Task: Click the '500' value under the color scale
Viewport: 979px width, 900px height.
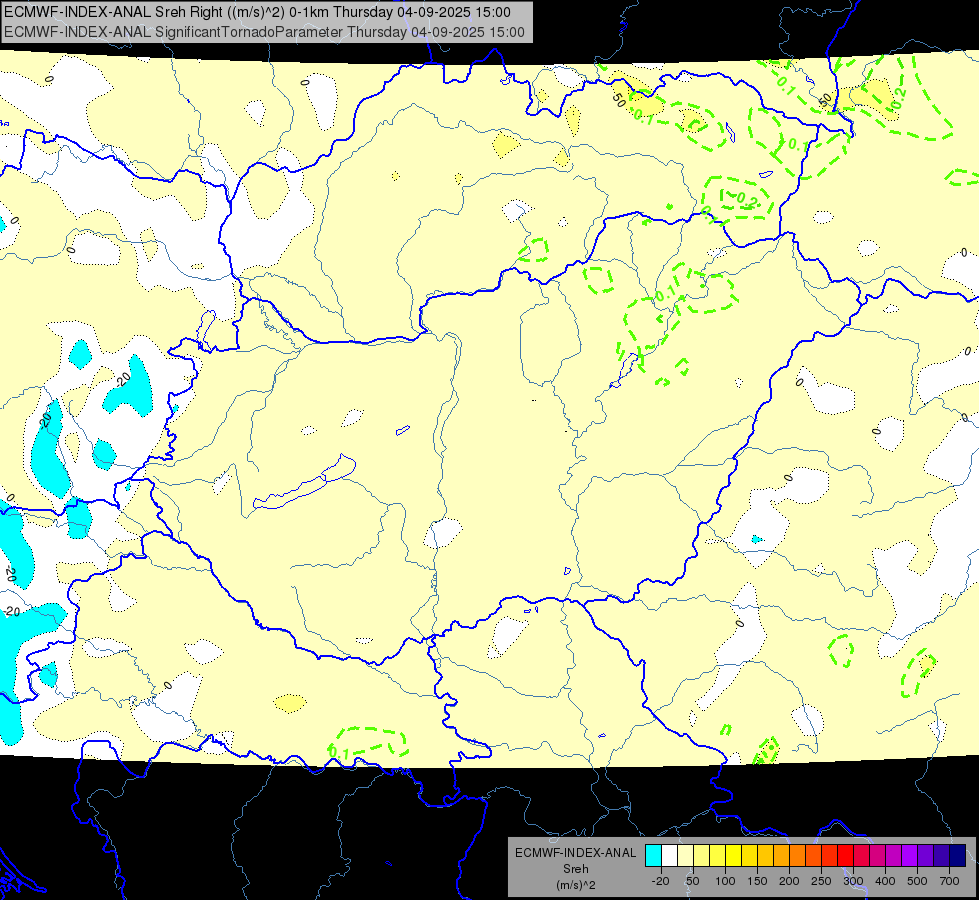Action: point(917,881)
